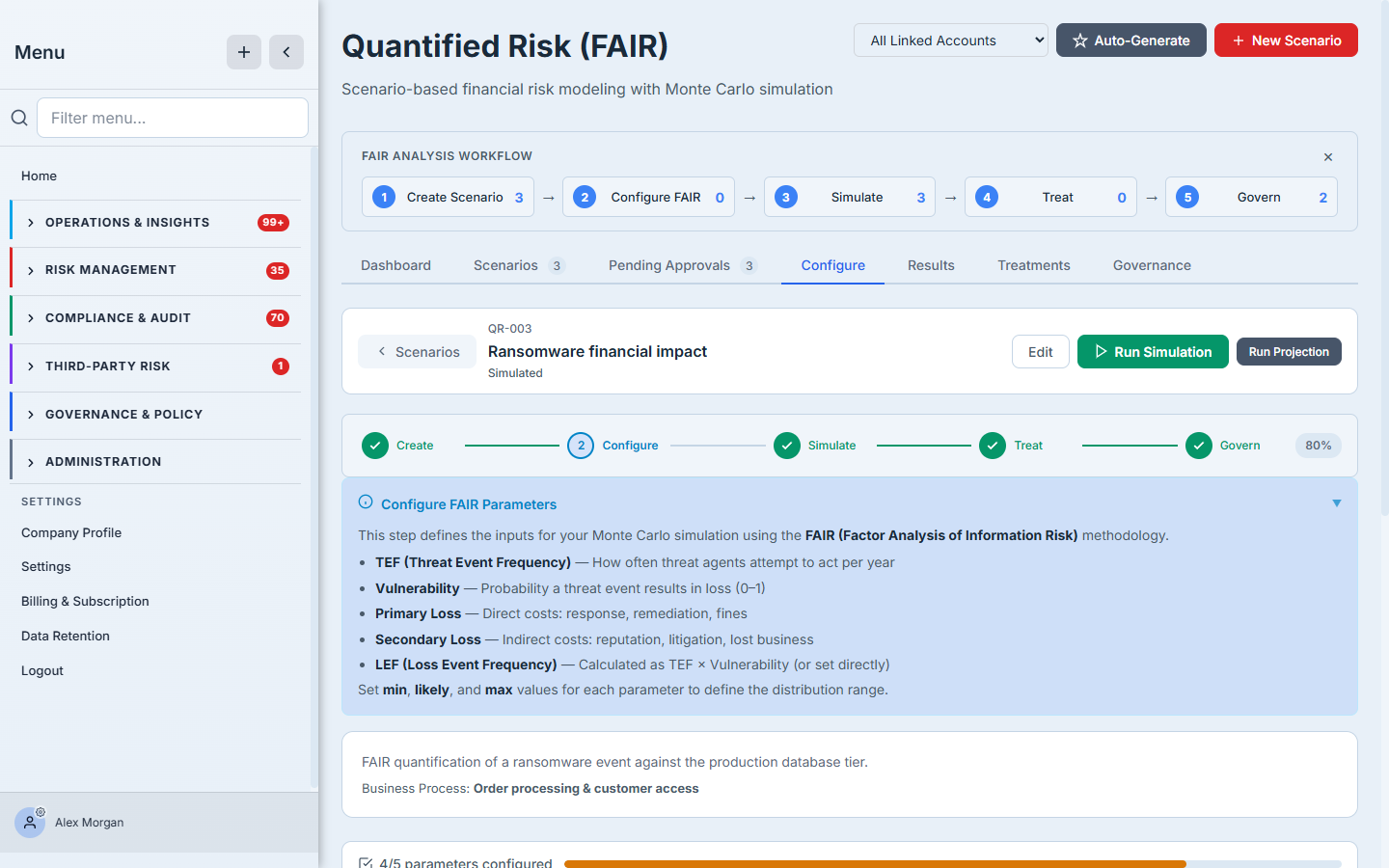
Task: Create a New Scenario
Action: pos(1286,41)
